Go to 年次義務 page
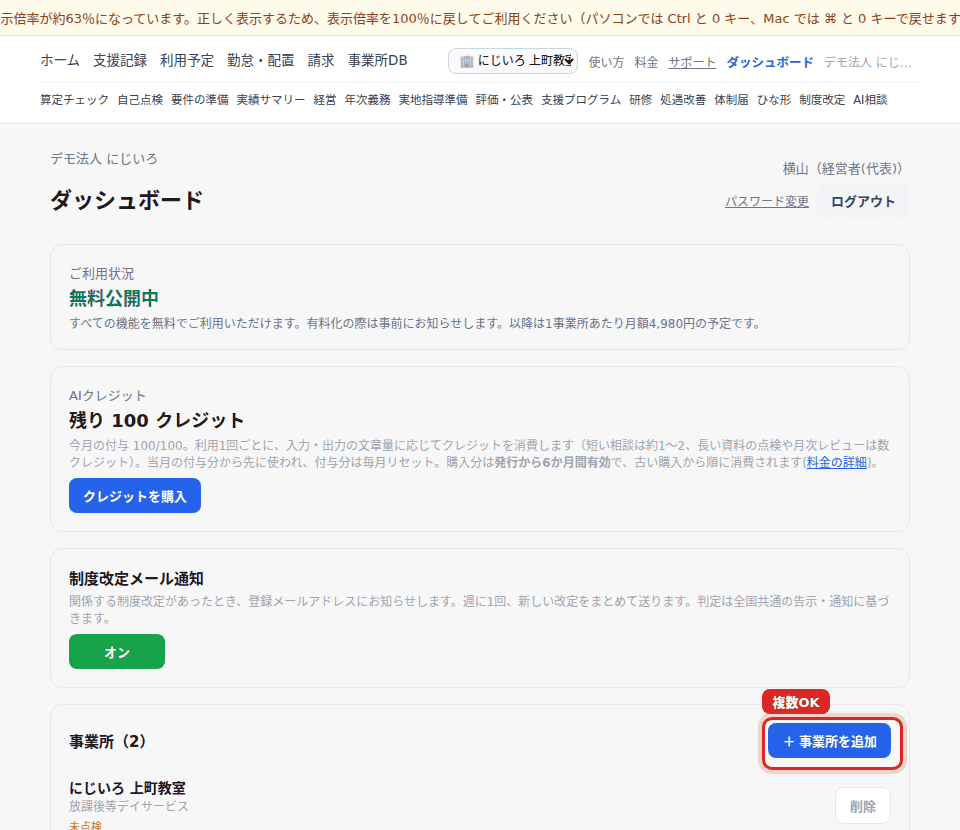960x830 pixels. point(367,100)
